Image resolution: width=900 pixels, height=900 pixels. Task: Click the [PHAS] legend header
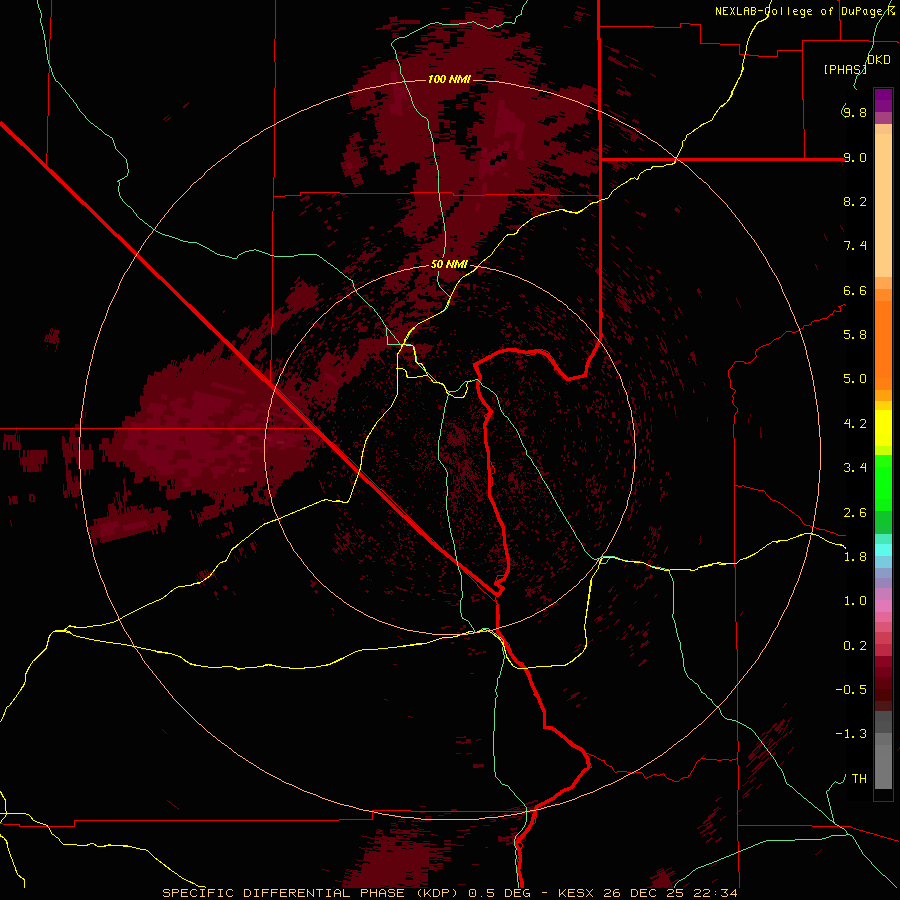pos(845,69)
